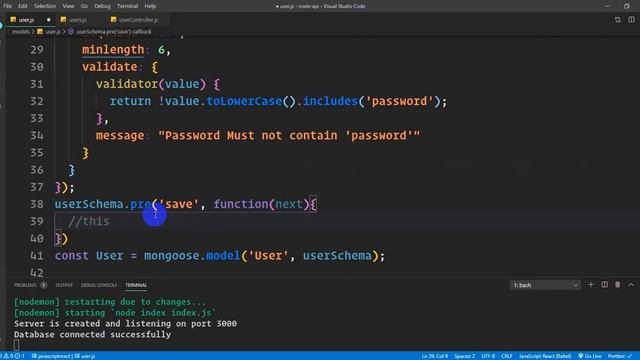
Task: Click 'message' key on line 34
Action: coord(120,136)
